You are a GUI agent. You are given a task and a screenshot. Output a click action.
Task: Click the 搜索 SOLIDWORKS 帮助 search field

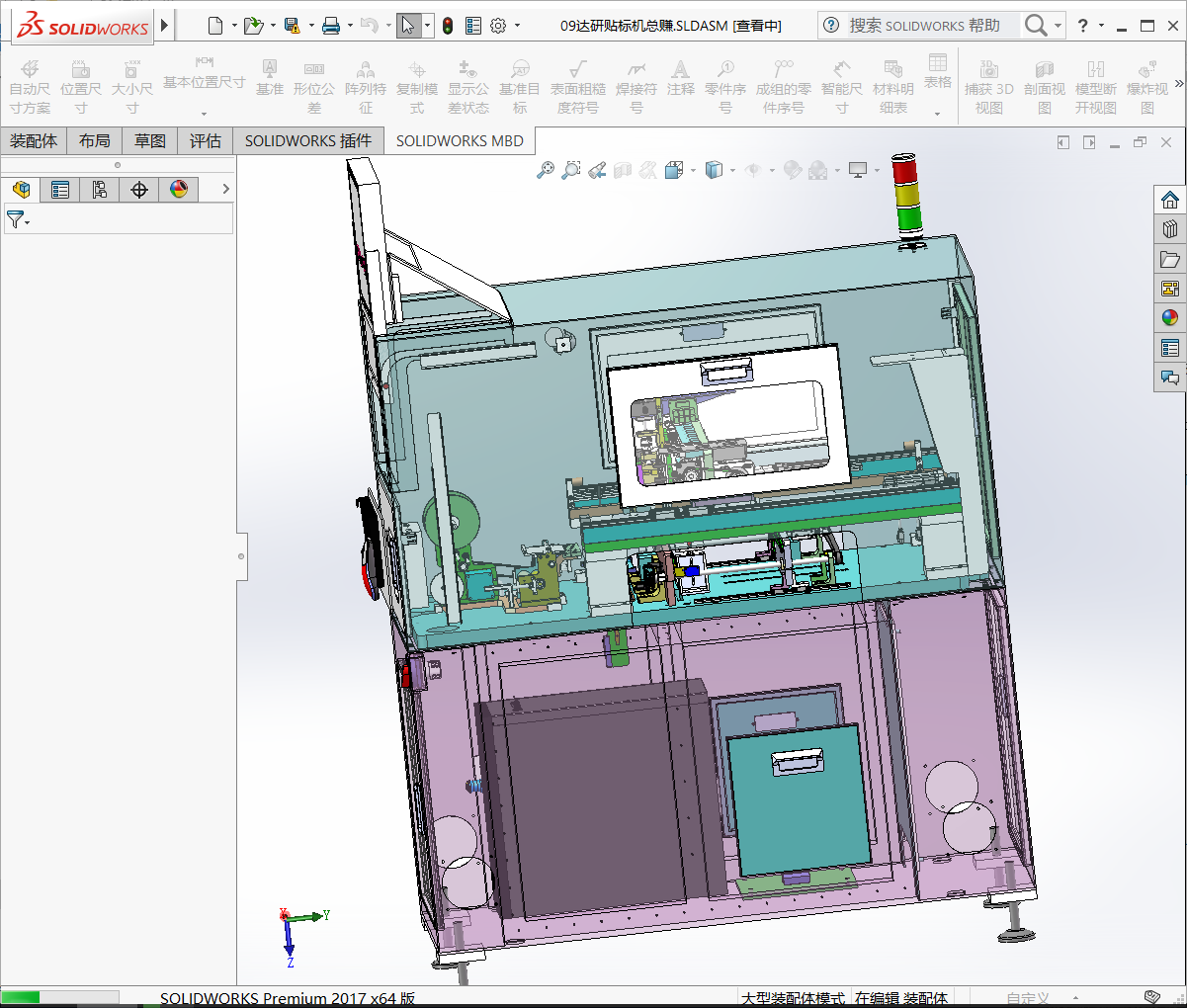924,26
